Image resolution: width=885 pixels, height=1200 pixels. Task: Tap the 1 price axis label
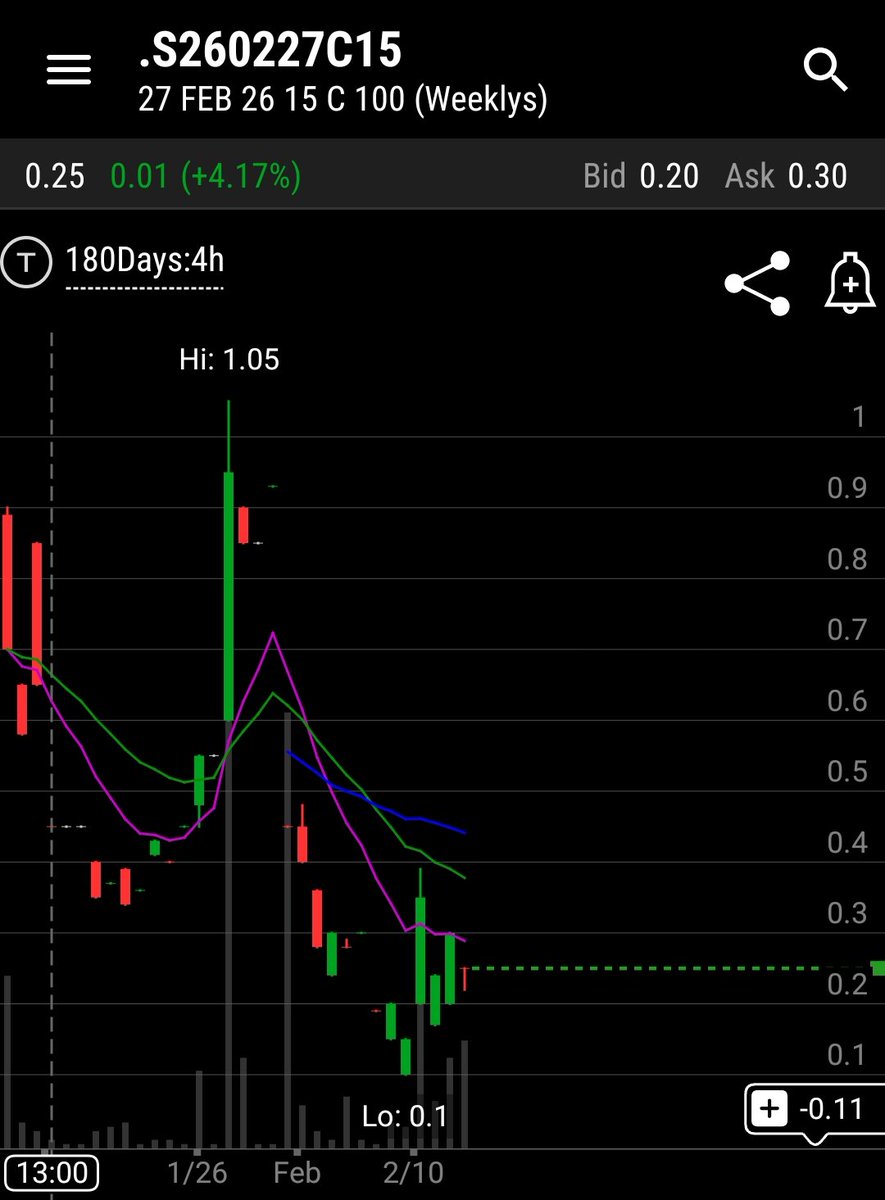[x=858, y=417]
